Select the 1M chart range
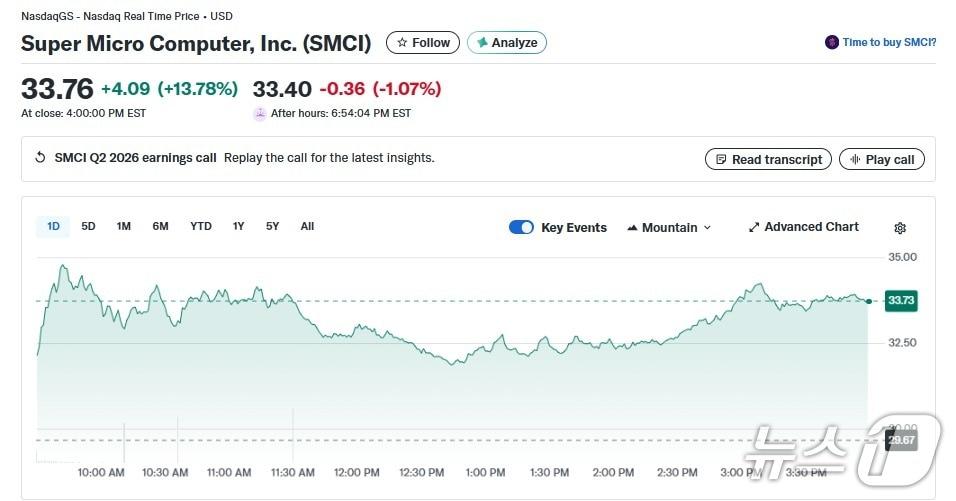Image resolution: width=956 pixels, height=501 pixels. pyautogui.click(x=123, y=226)
